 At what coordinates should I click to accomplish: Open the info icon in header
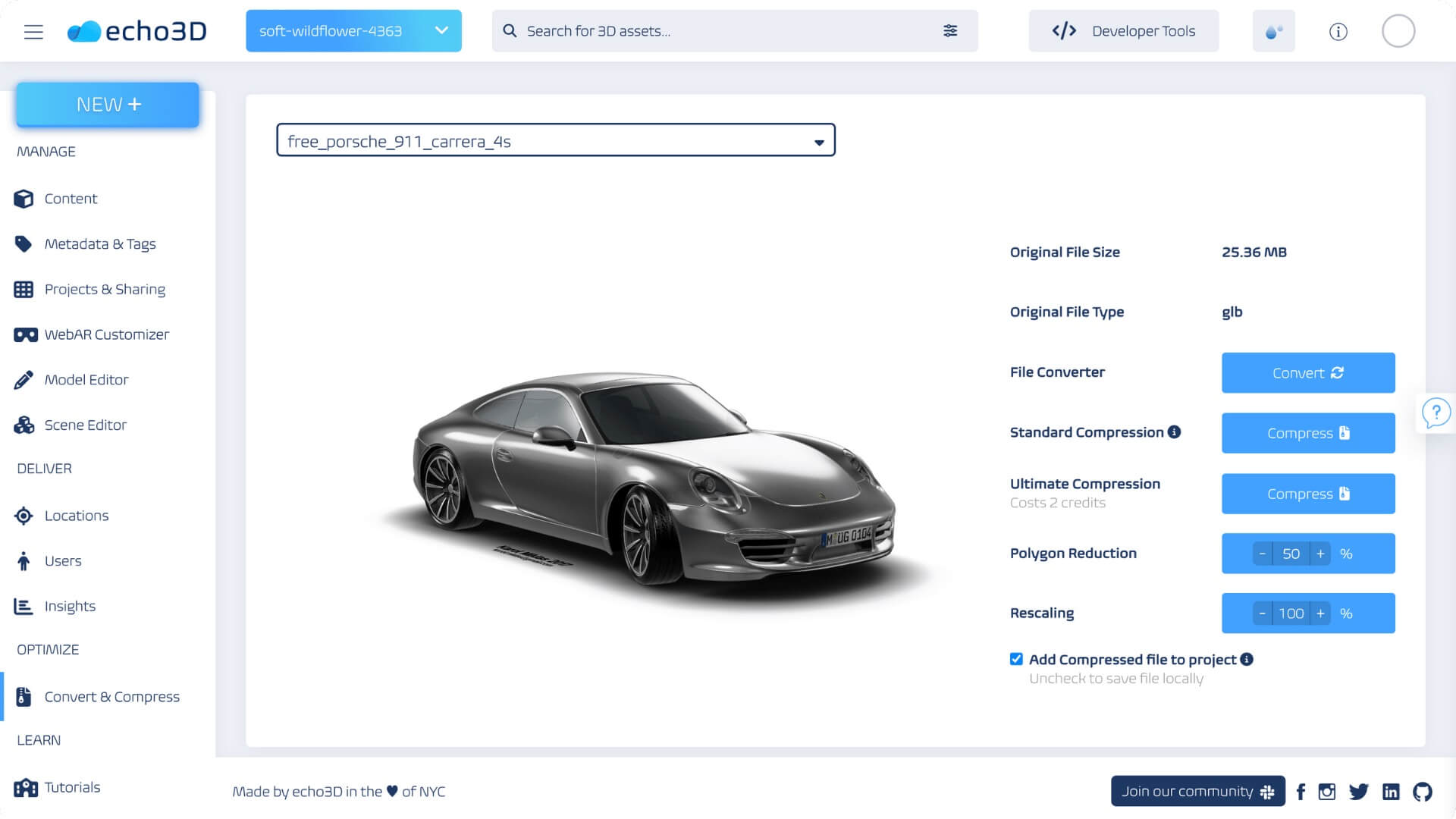(1338, 31)
